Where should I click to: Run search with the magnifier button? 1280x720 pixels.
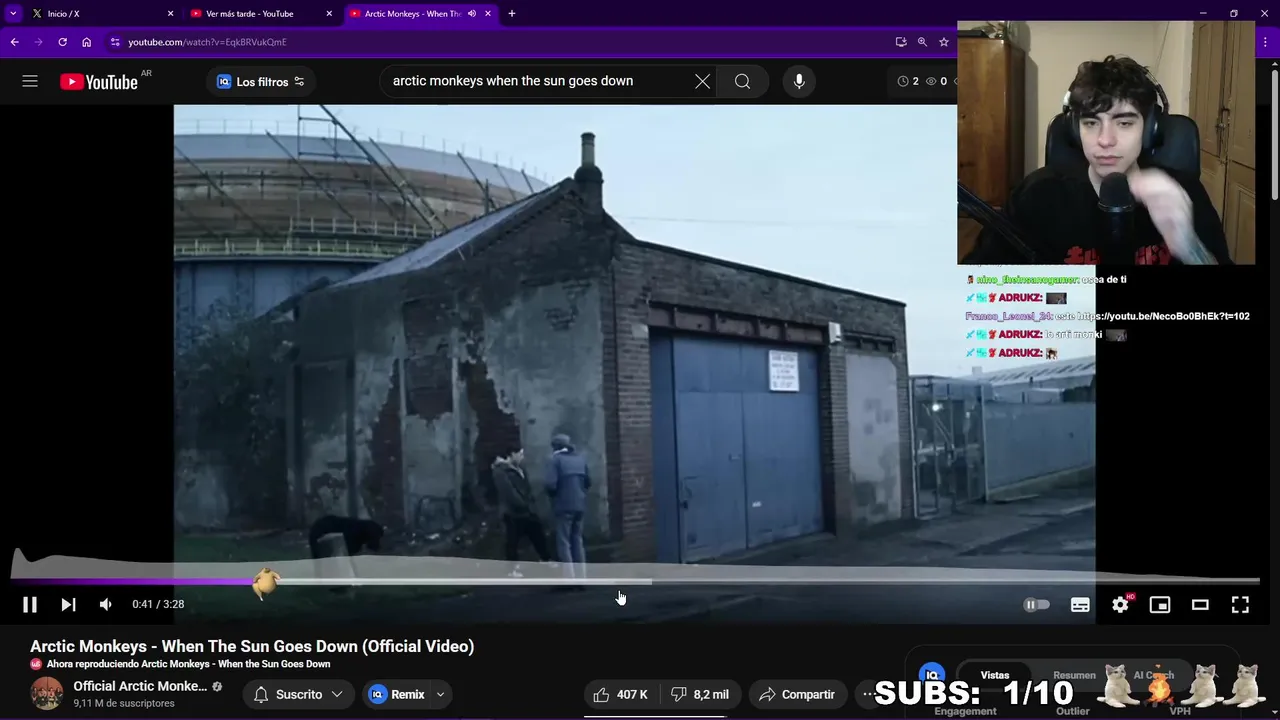[742, 81]
